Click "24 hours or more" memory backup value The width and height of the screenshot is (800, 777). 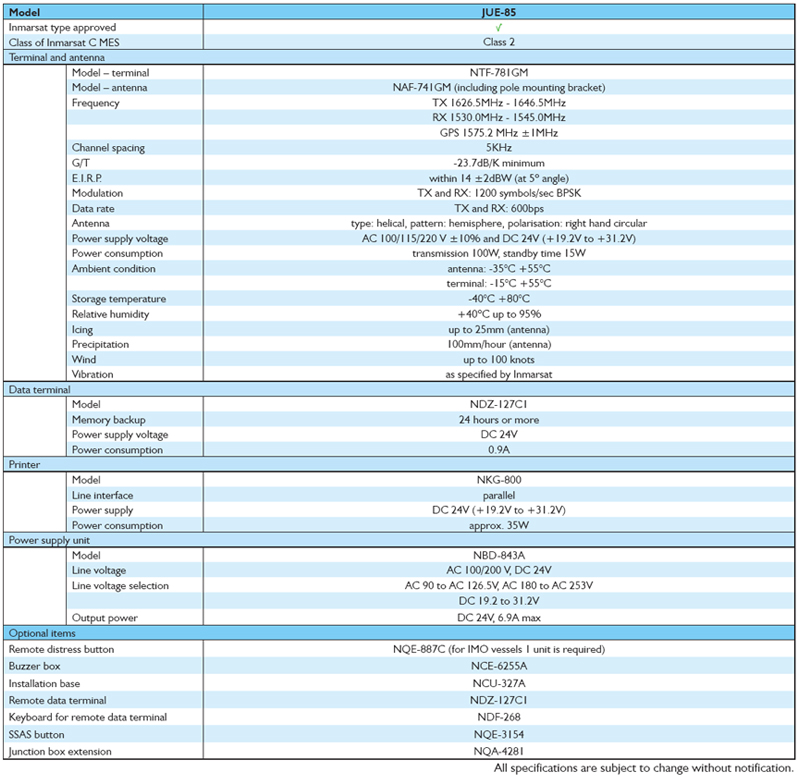pos(498,419)
